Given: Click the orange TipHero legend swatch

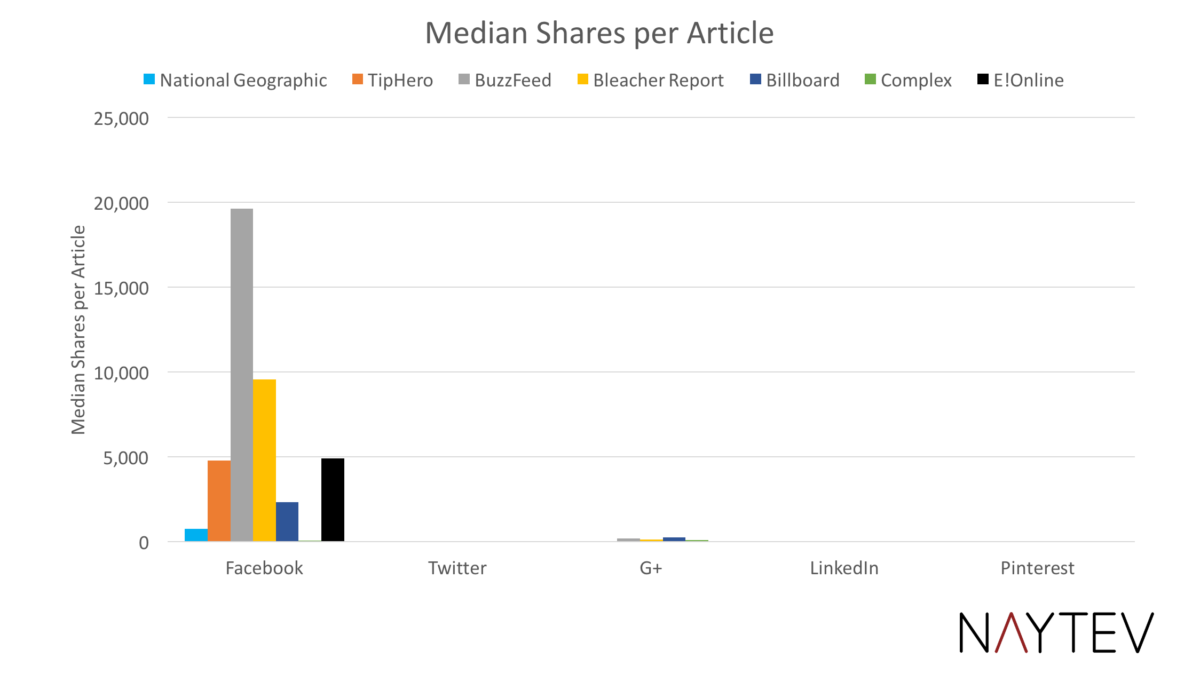Looking at the screenshot, I should [x=357, y=79].
